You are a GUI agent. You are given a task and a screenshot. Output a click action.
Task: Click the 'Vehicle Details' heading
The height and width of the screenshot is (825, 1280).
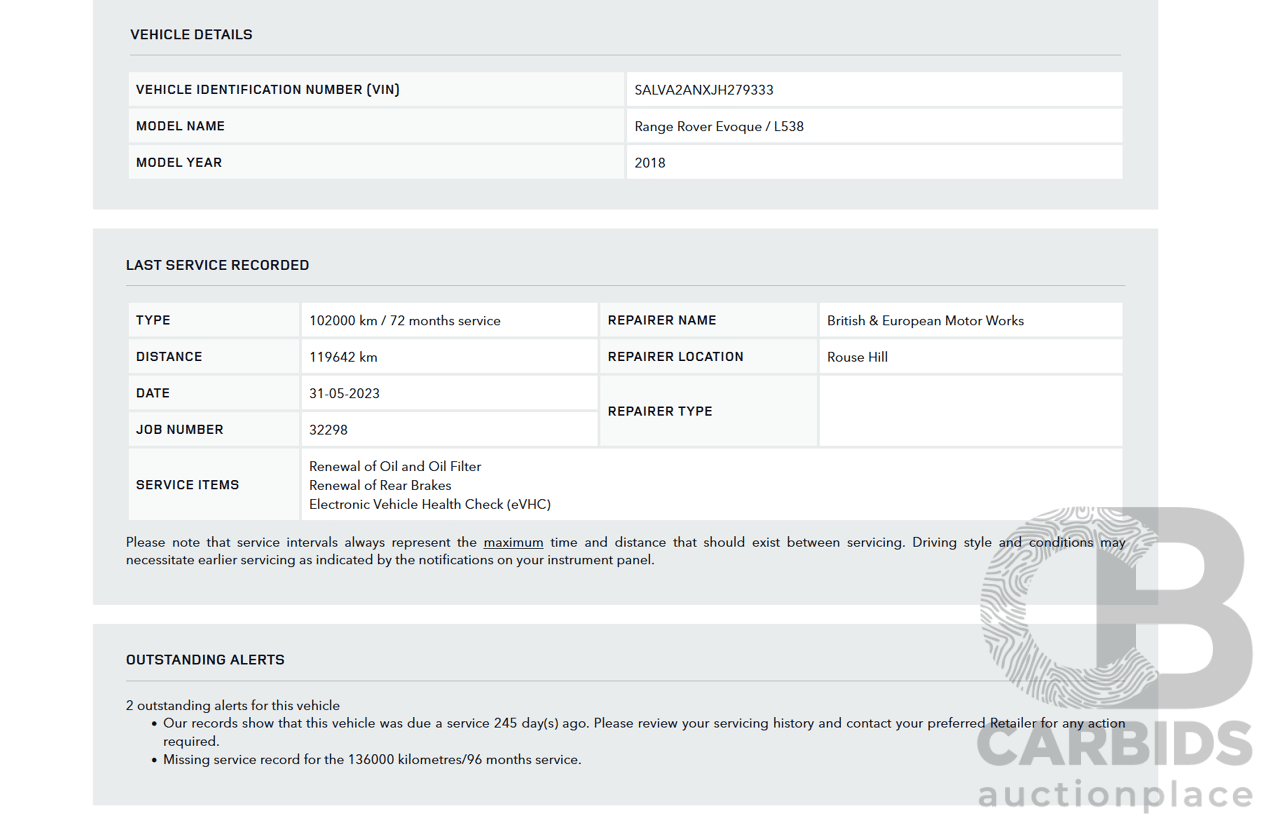coord(191,35)
